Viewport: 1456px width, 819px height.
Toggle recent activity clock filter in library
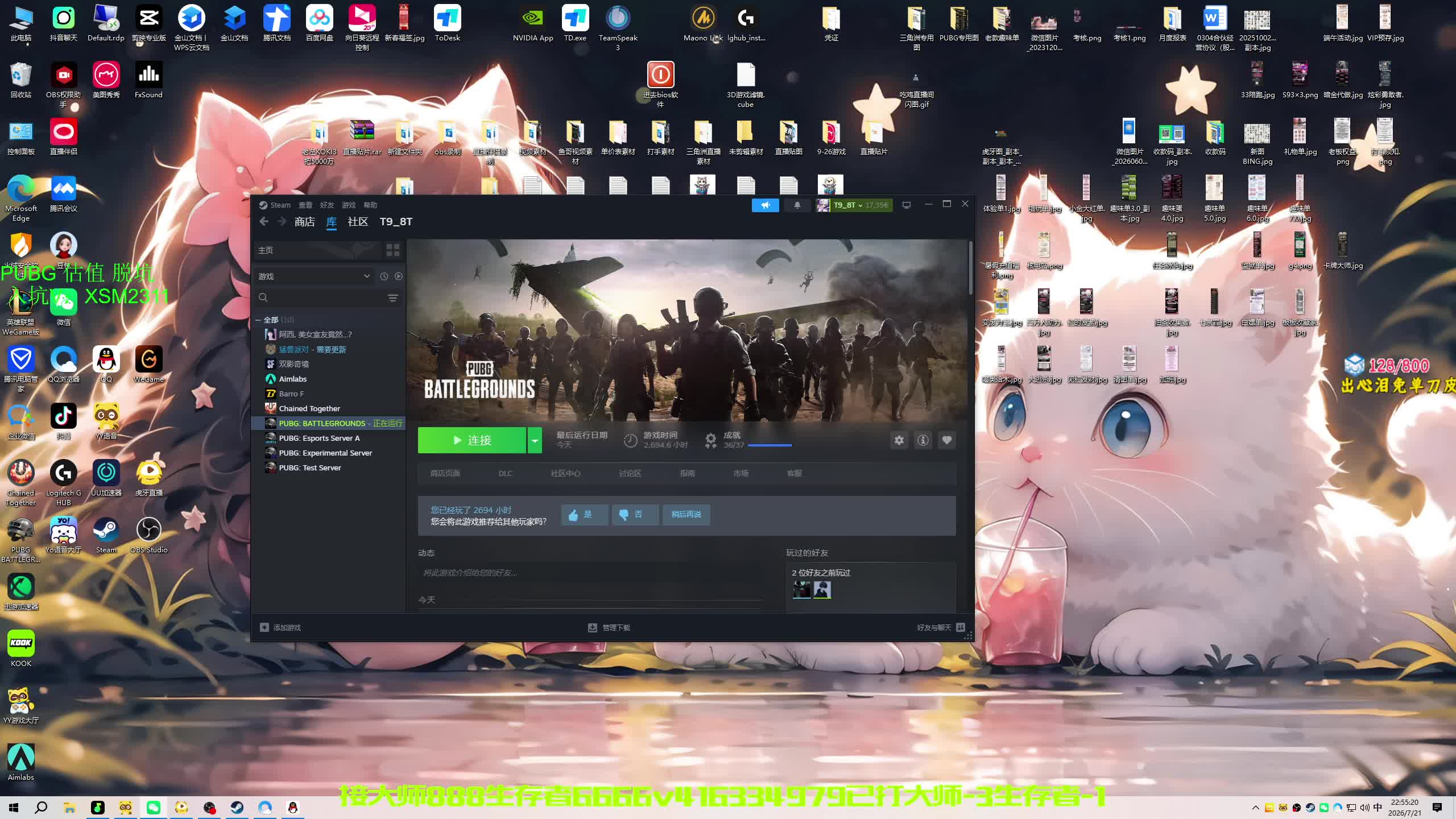[x=384, y=276]
